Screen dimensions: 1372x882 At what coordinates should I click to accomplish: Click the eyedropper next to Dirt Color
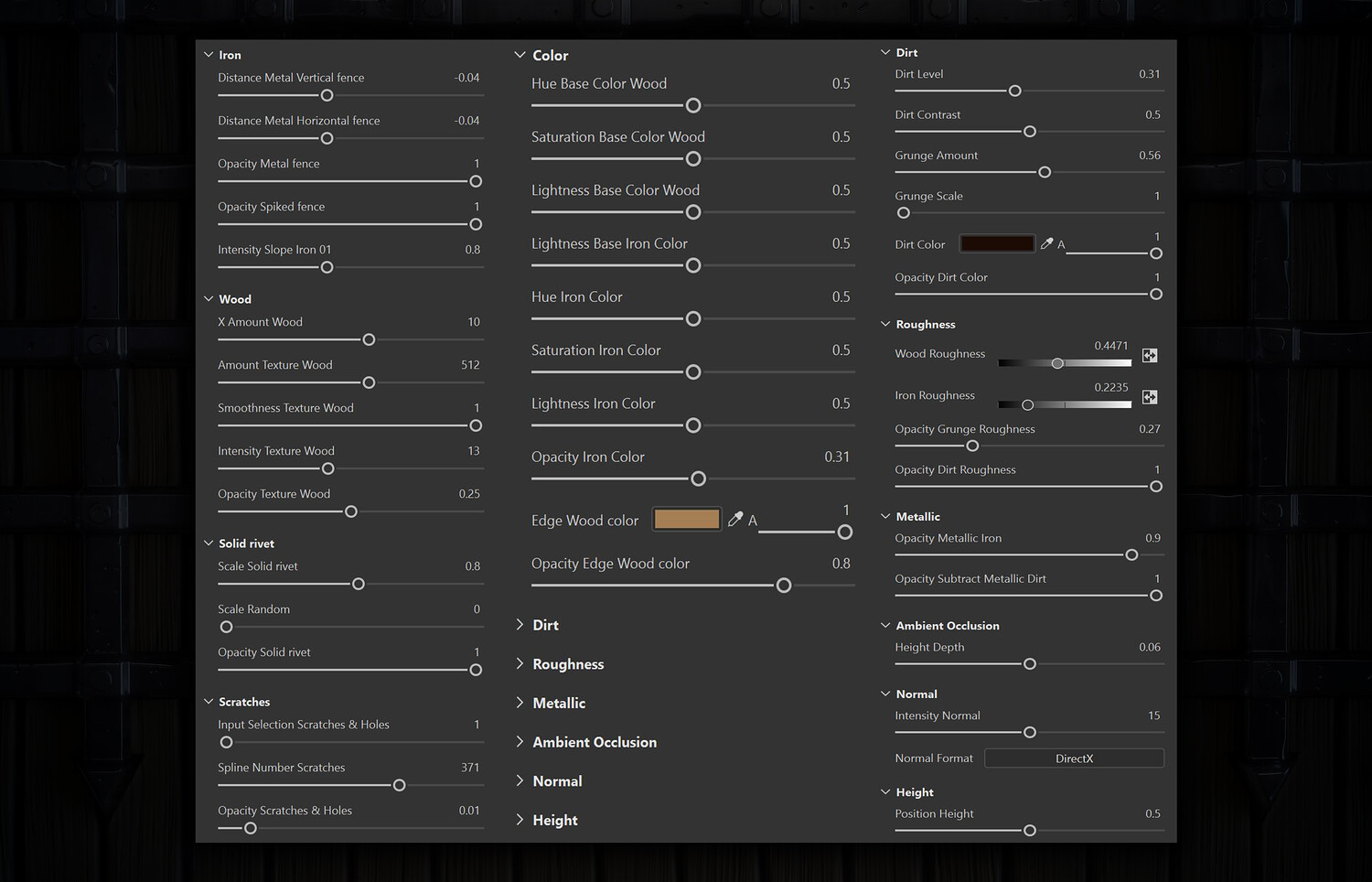[1046, 243]
